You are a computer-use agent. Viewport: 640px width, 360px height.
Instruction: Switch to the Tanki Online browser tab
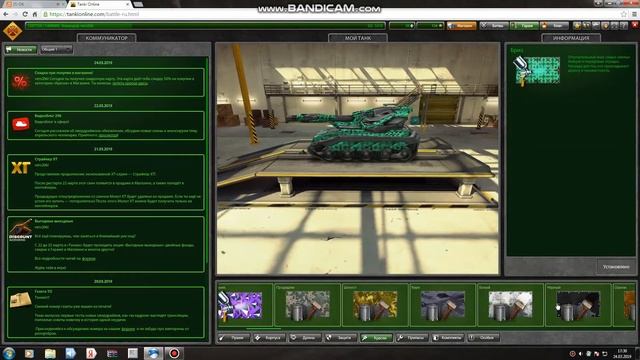click(99, 4)
